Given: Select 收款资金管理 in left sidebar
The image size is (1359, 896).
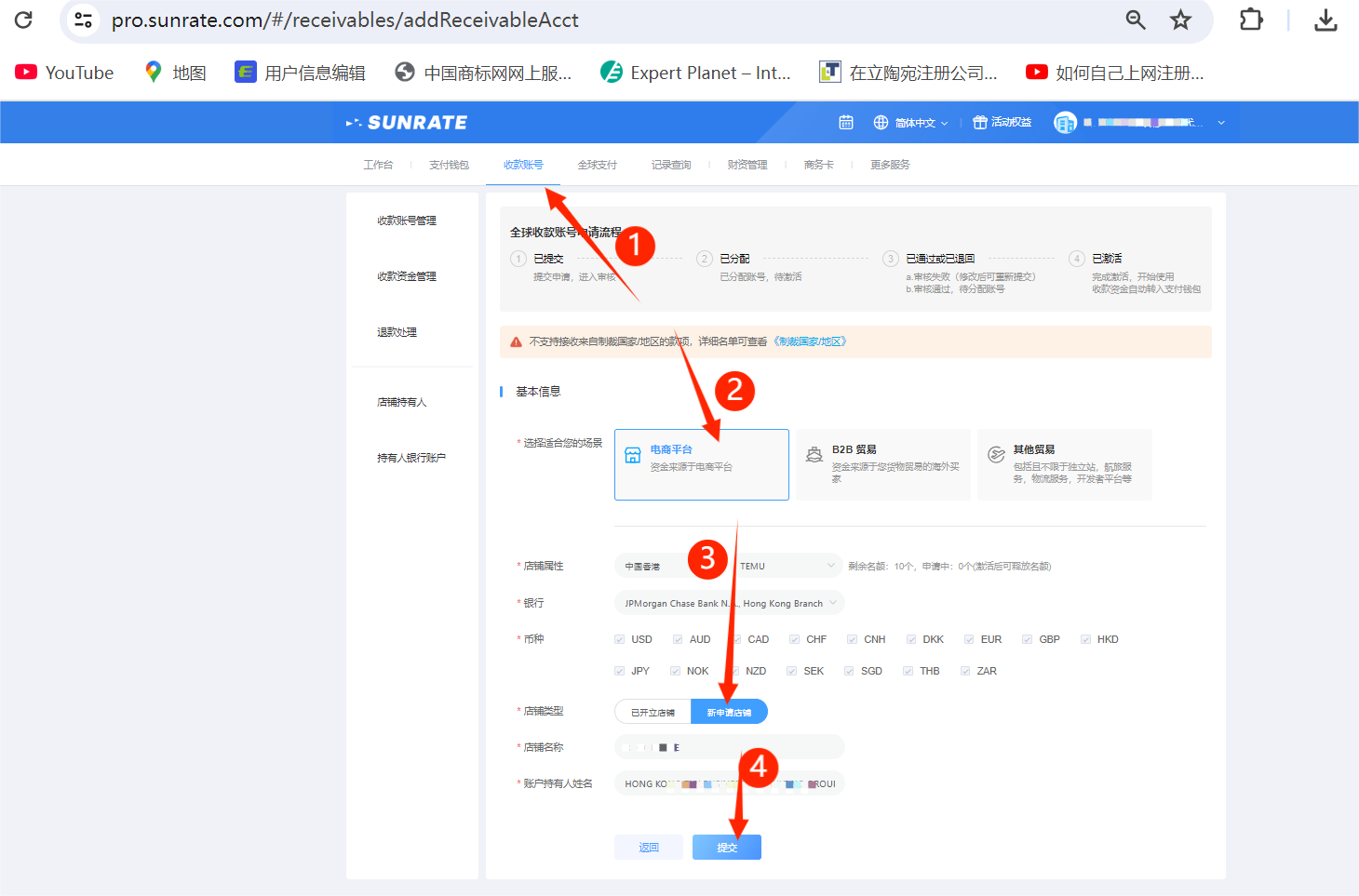Looking at the screenshot, I should (x=407, y=276).
